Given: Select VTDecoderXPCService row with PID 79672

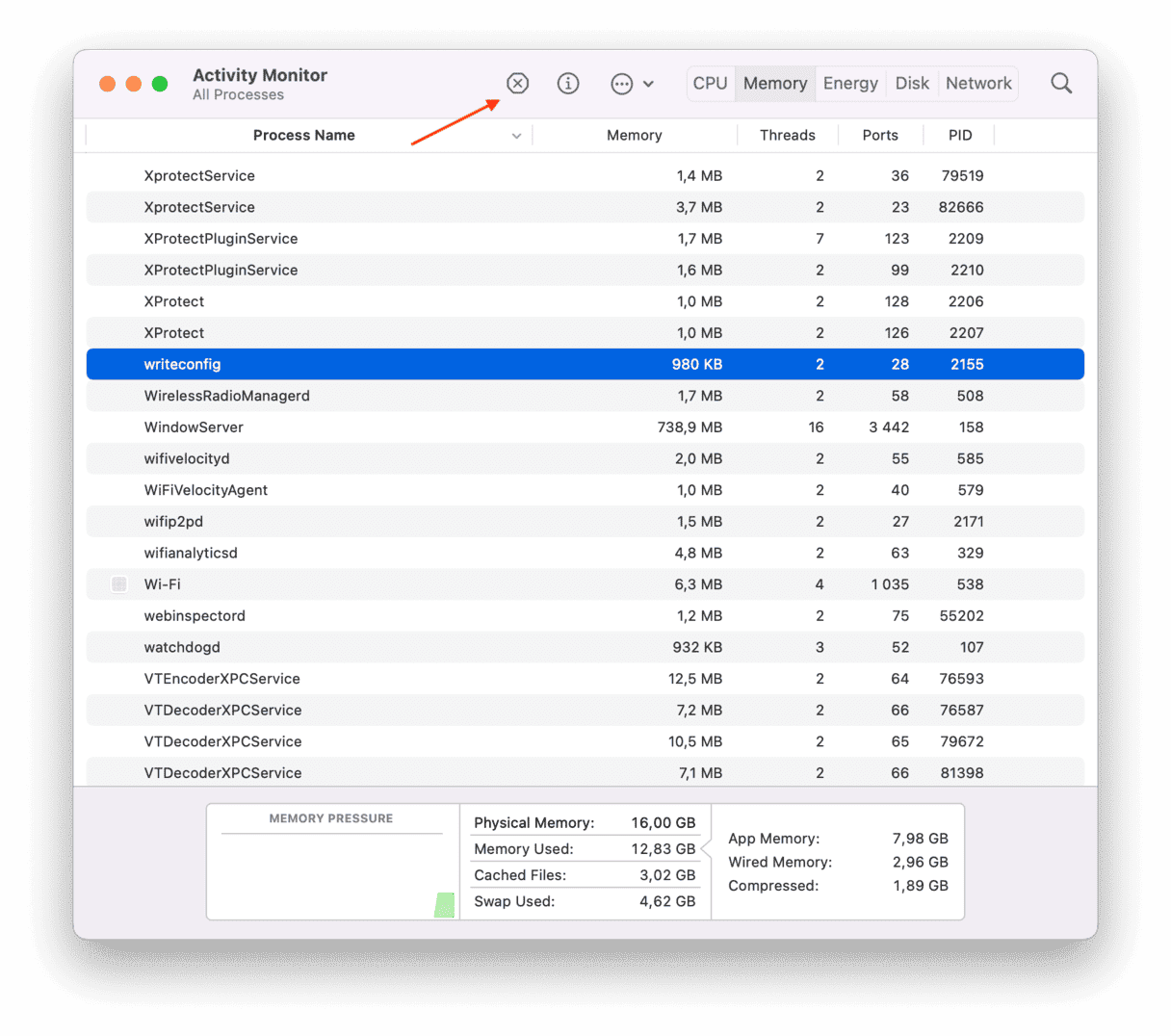Looking at the screenshot, I should (x=585, y=741).
